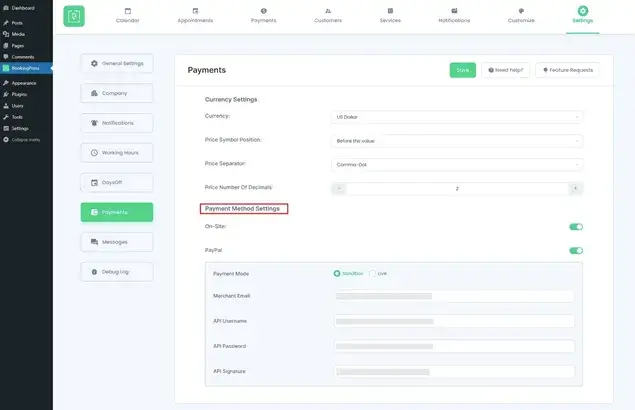Image resolution: width=635 pixels, height=410 pixels.
Task: Click the Appearance brush icon
Action: tap(6, 83)
